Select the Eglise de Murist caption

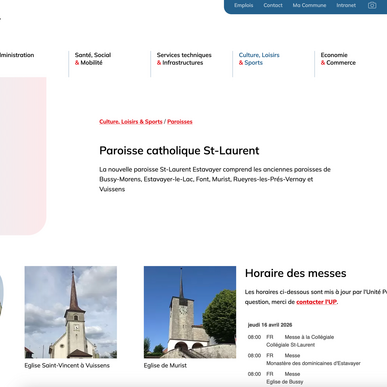[165, 366]
